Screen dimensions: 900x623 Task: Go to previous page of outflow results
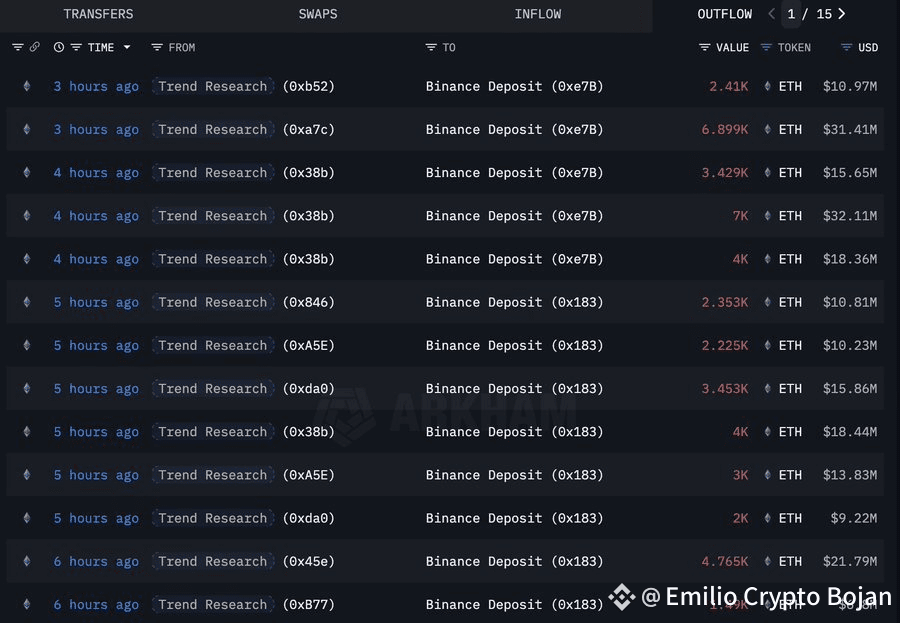pos(771,14)
